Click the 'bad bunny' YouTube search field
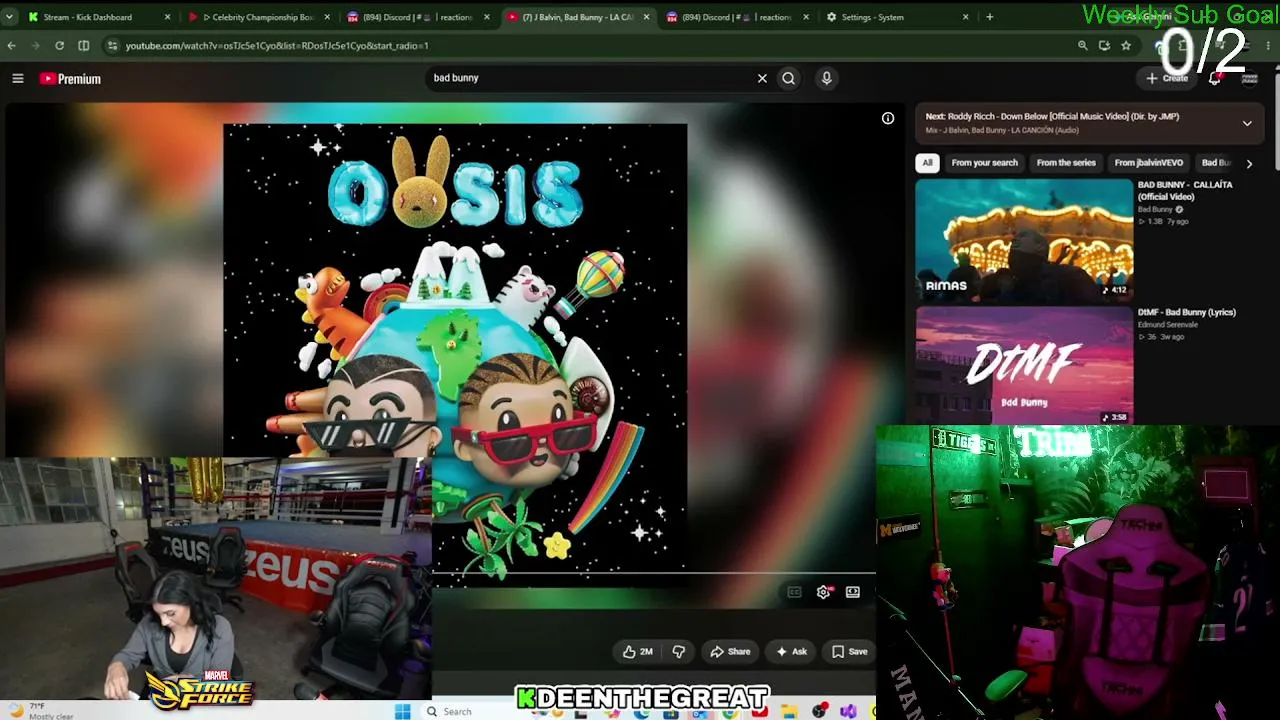 [x=590, y=78]
